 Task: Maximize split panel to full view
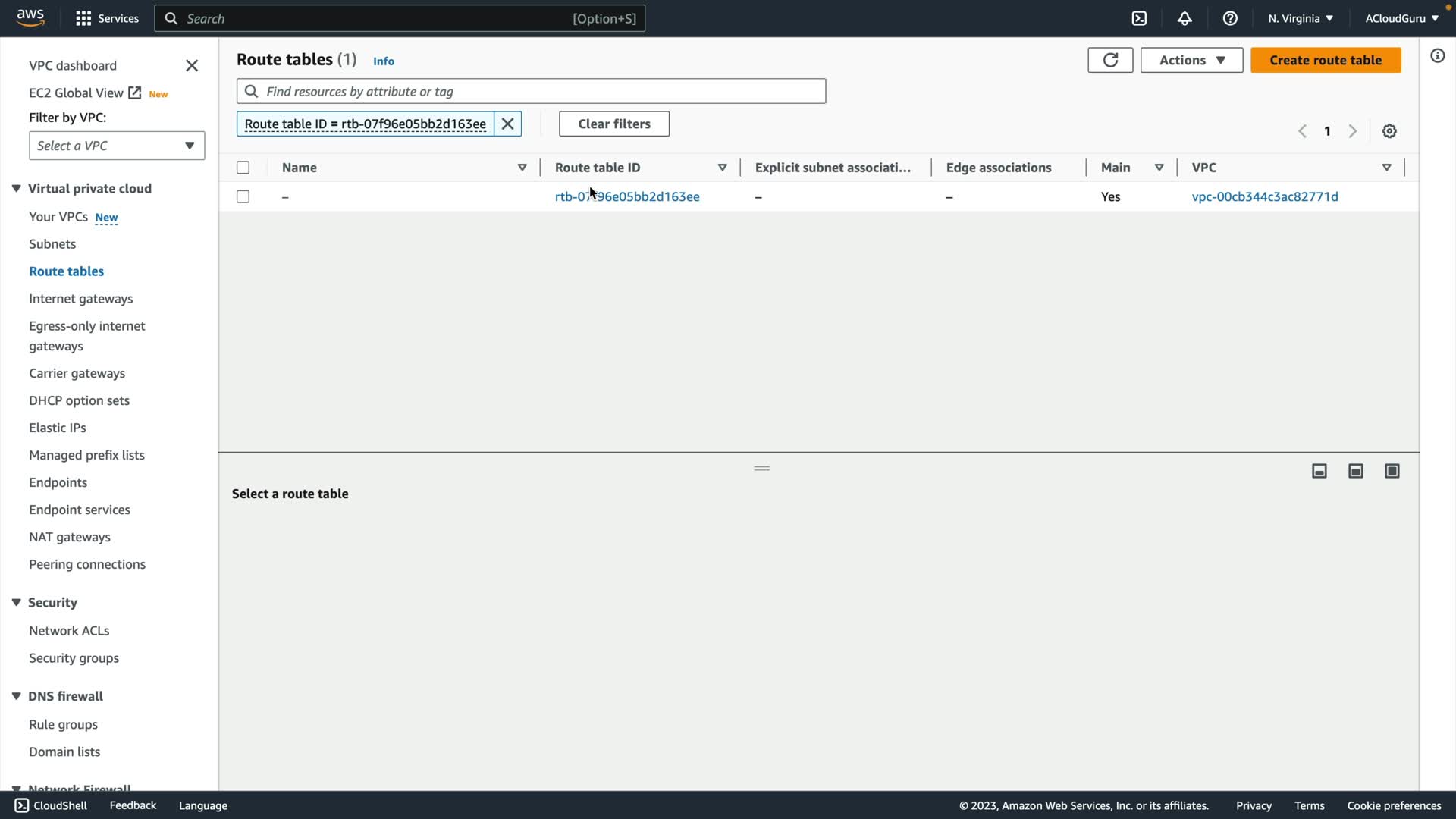click(x=1392, y=471)
